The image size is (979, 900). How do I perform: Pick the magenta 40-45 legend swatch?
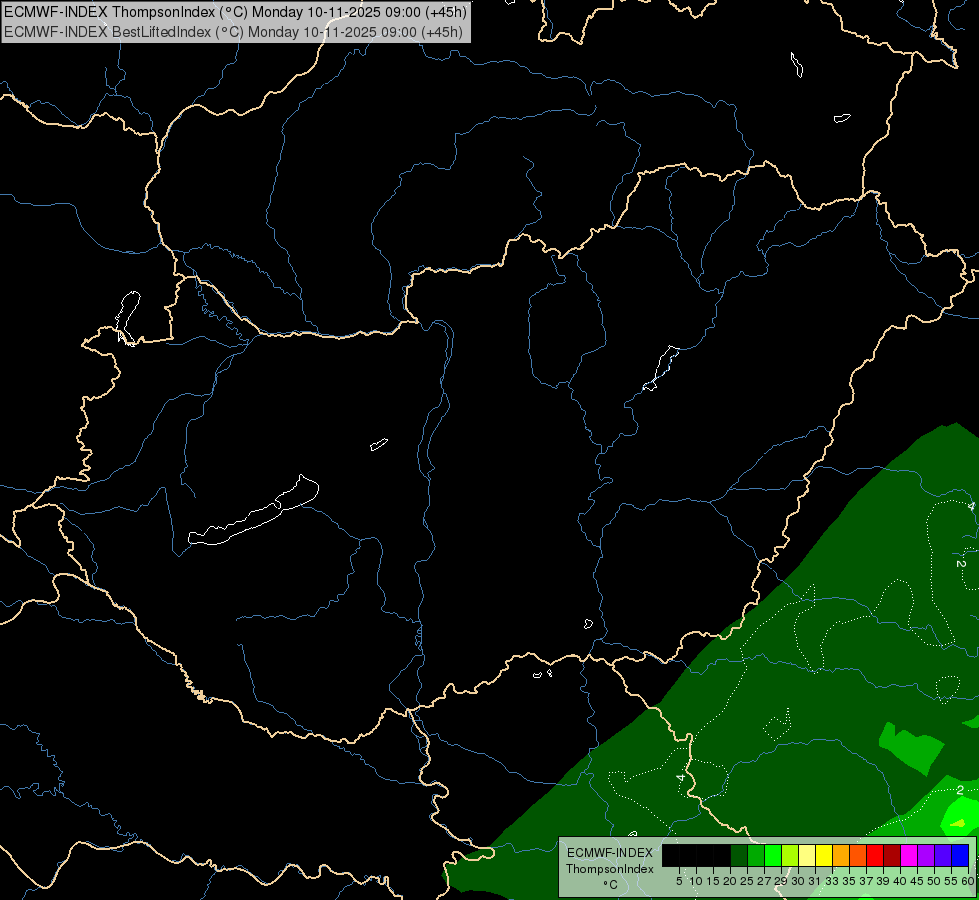tap(909, 855)
